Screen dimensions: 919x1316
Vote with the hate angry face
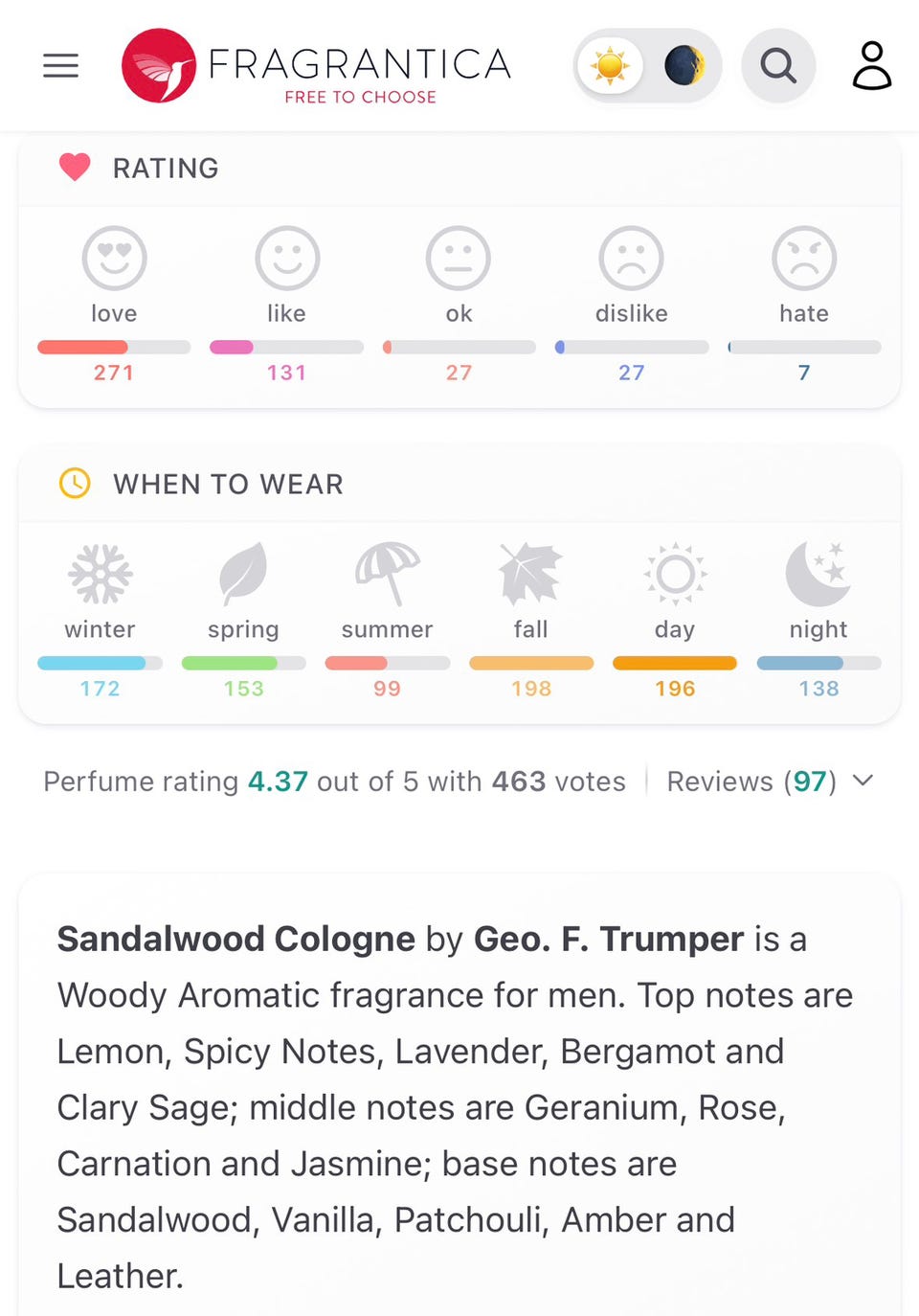(804, 258)
